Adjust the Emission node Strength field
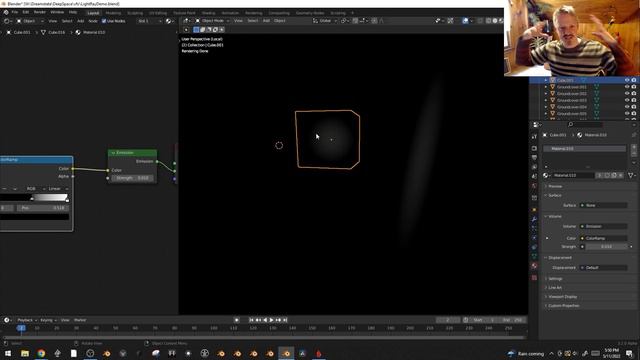This screenshot has width=640, height=360. coord(132,178)
